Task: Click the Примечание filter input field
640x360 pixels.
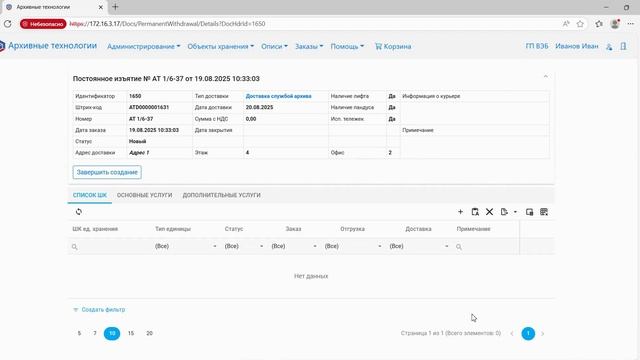Action: click(x=487, y=247)
